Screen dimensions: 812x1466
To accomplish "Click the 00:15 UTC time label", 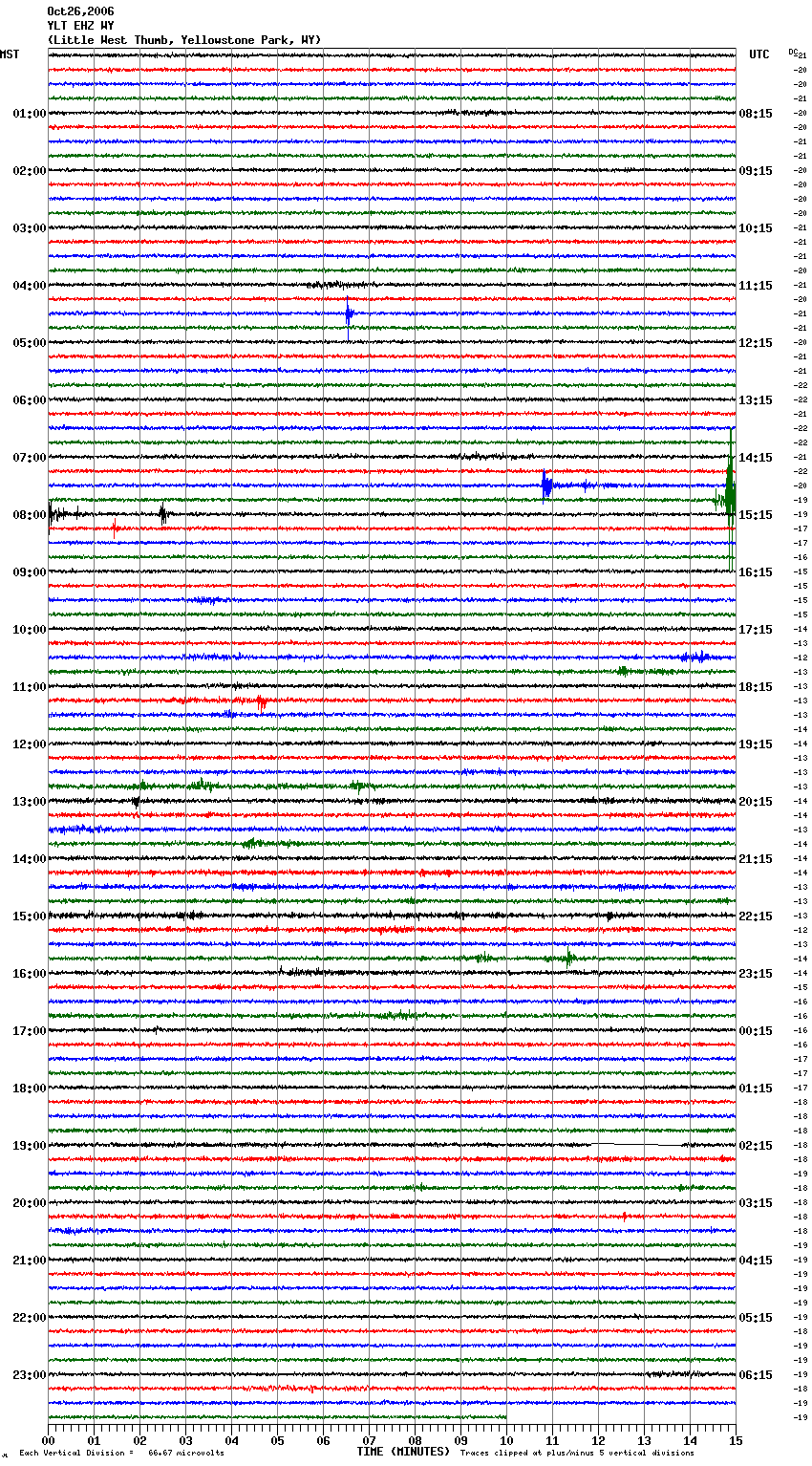I will click(756, 1031).
